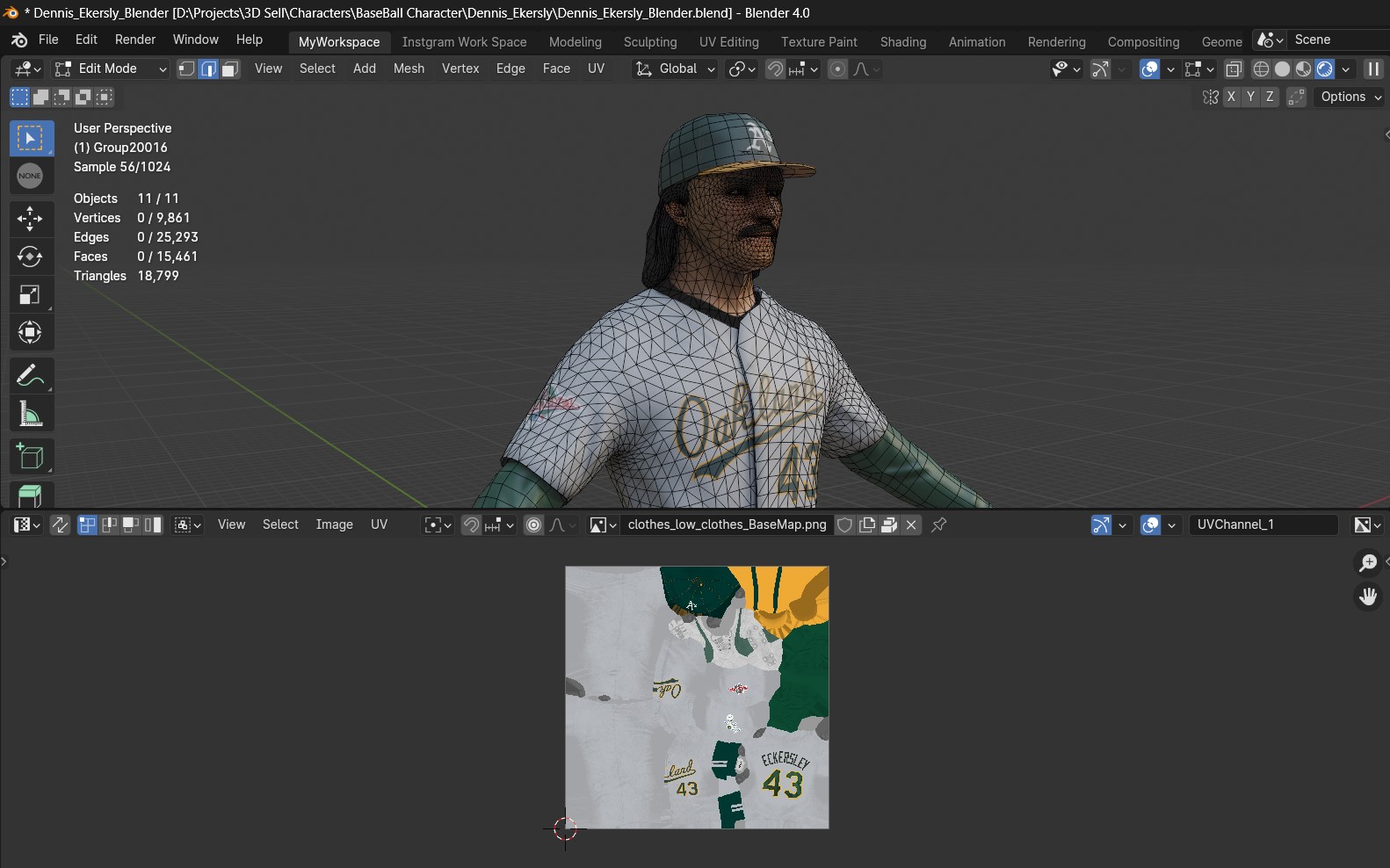Screen dimensions: 1390x868
Task: Toggle viewport gizmos button
Action: click(1100, 69)
